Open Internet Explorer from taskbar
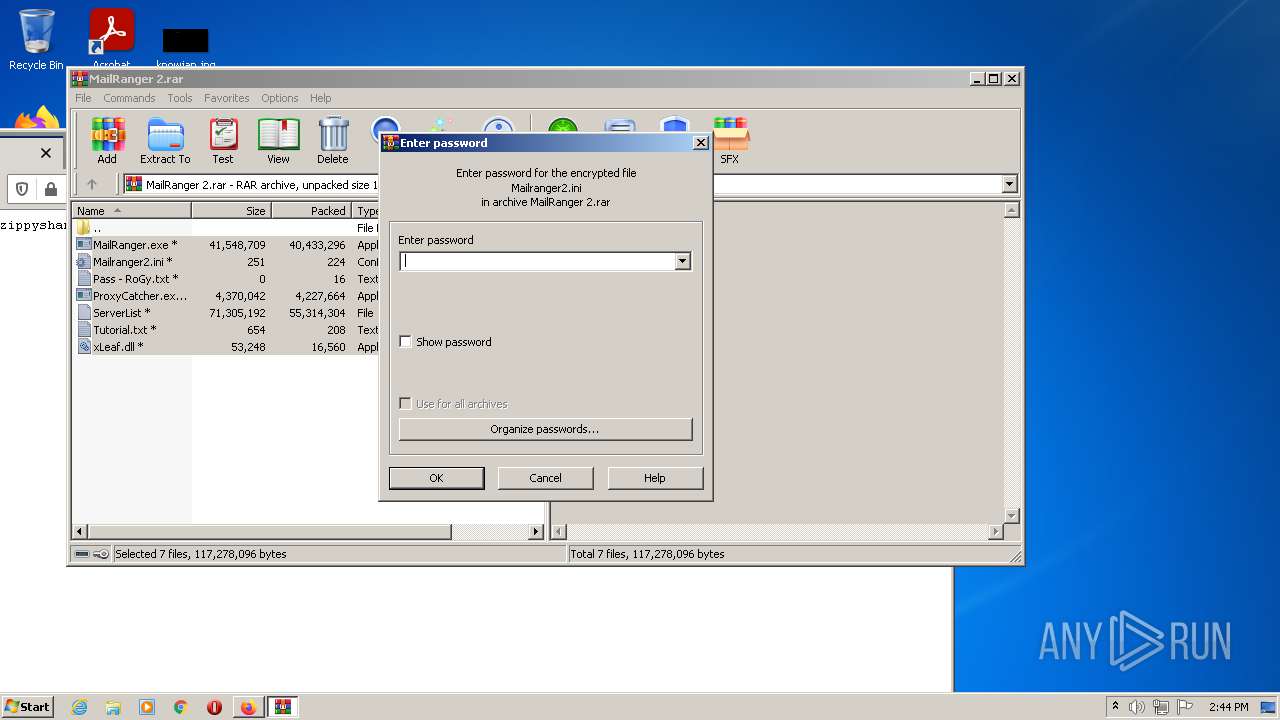The height and width of the screenshot is (720, 1280). 79,707
